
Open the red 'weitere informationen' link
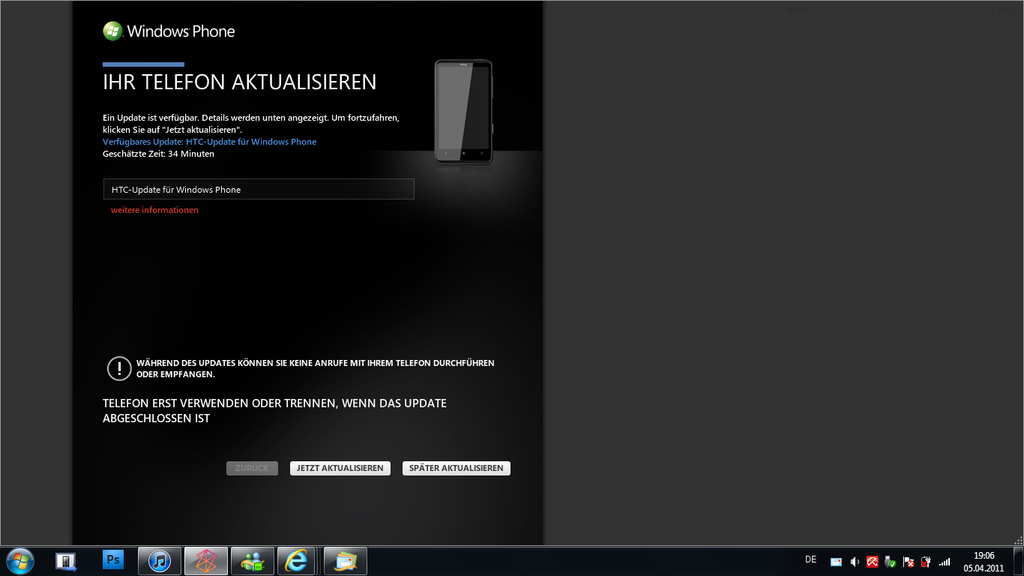click(x=155, y=210)
